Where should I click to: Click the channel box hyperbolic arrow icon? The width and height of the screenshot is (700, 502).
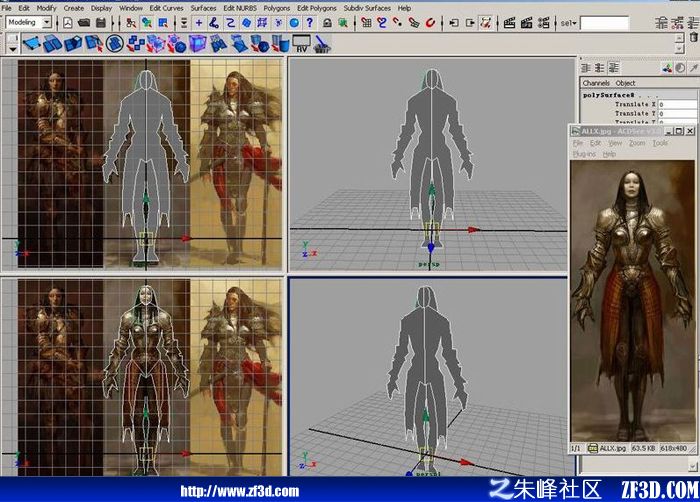pos(693,68)
